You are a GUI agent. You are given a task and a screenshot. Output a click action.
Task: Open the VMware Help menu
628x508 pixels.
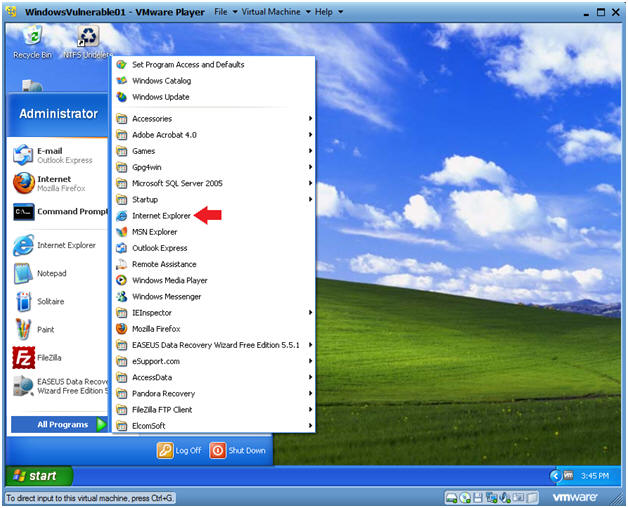(x=329, y=12)
